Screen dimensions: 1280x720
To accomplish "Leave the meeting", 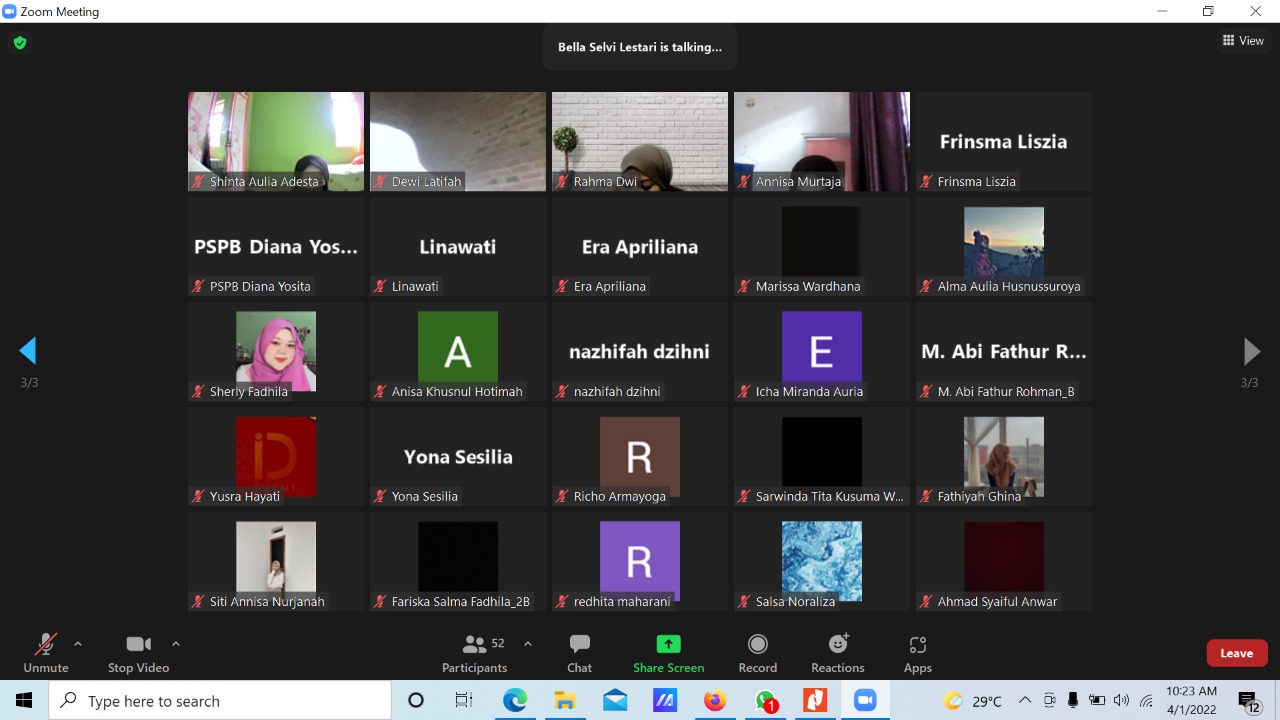I will [x=1236, y=653].
